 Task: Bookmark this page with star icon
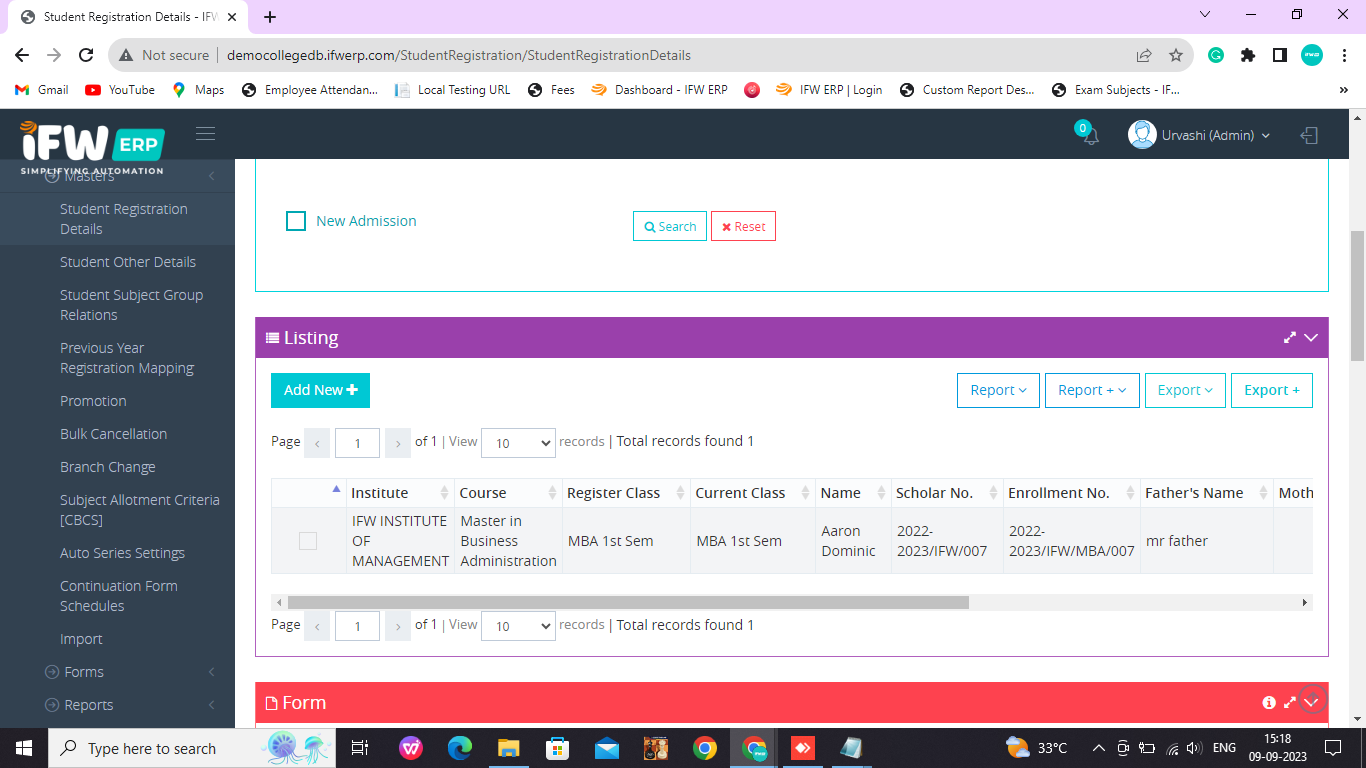click(x=1176, y=55)
